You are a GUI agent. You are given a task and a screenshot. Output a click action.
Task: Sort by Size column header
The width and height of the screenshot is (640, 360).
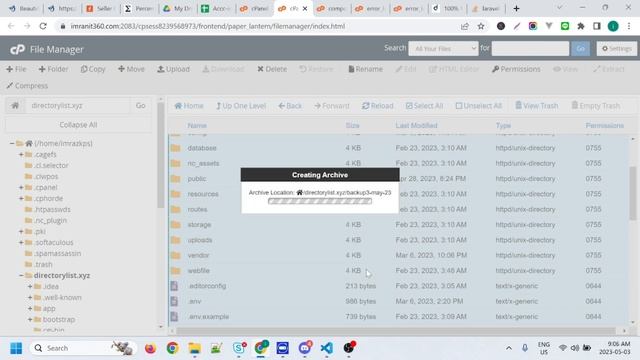click(x=352, y=125)
